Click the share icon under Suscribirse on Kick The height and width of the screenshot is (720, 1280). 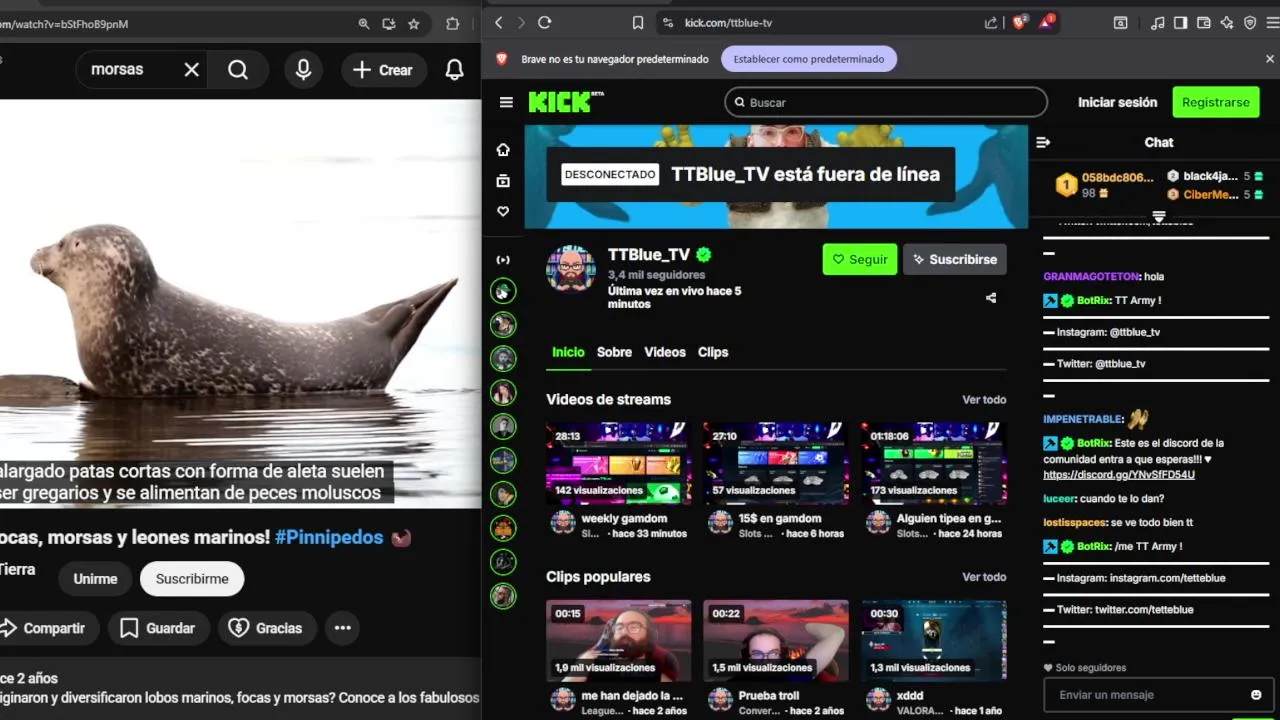coord(991,298)
